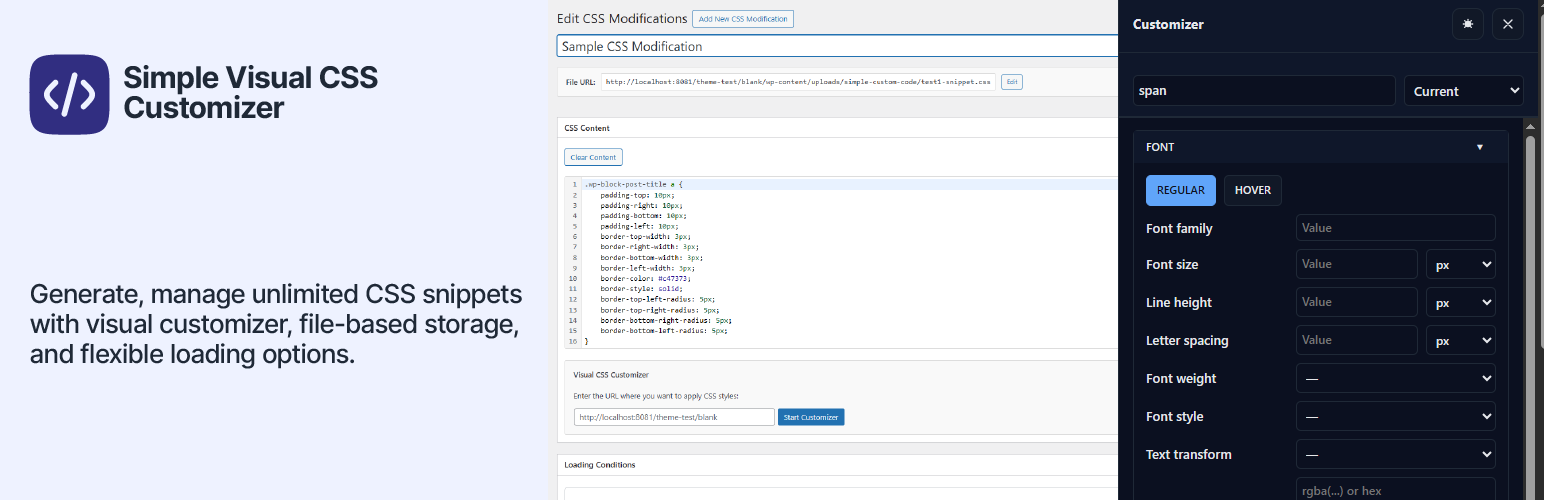Focus the Sample CSS Modification title field

click(837, 46)
